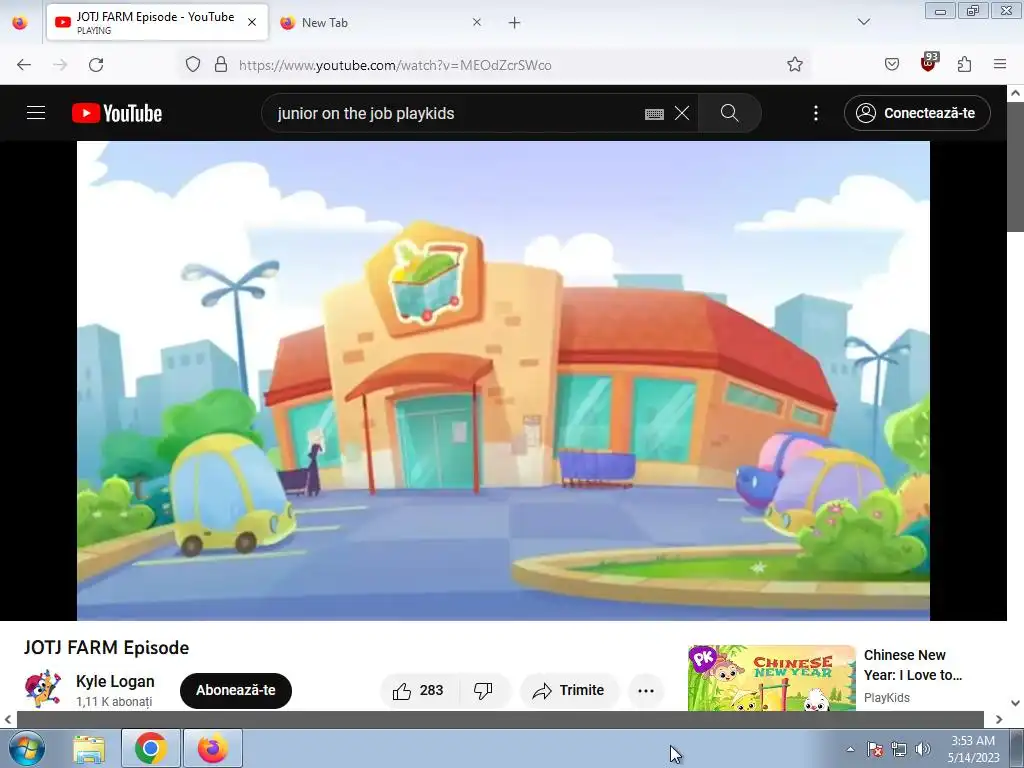1024x768 pixels.
Task: Open Kyle Logan channel avatar
Action: click(43, 688)
